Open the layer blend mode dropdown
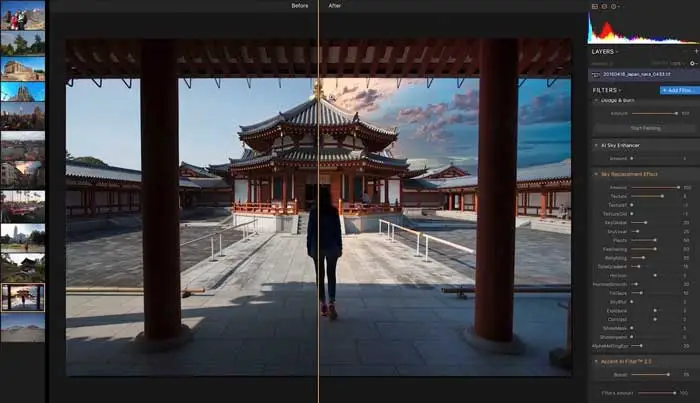This screenshot has height=403, width=700. click(603, 63)
